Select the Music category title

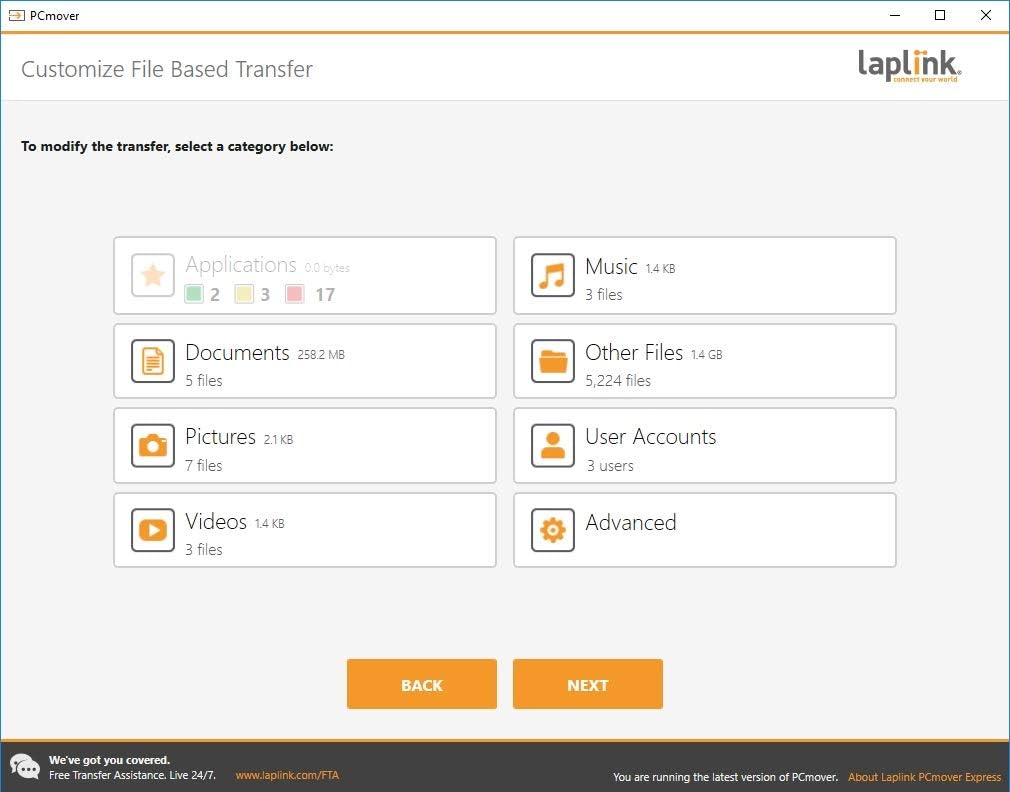611,267
